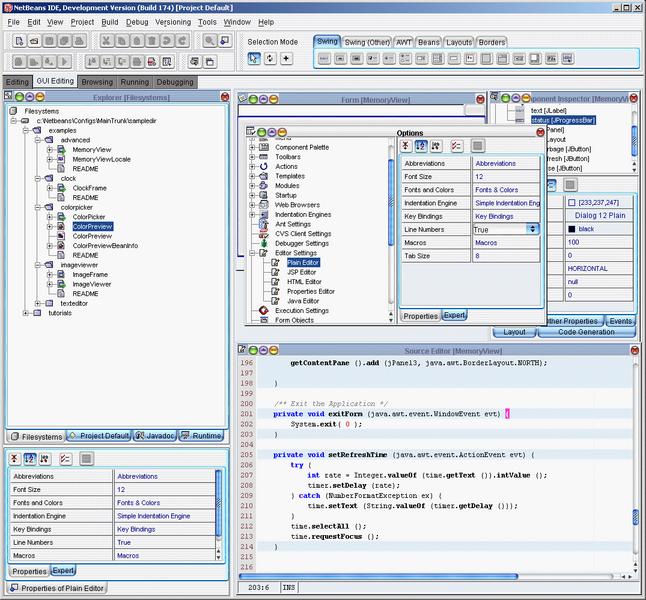Click the Key Bindings value in the Options property sheet
Screen dimensions: 646x600
(x=506, y=216)
